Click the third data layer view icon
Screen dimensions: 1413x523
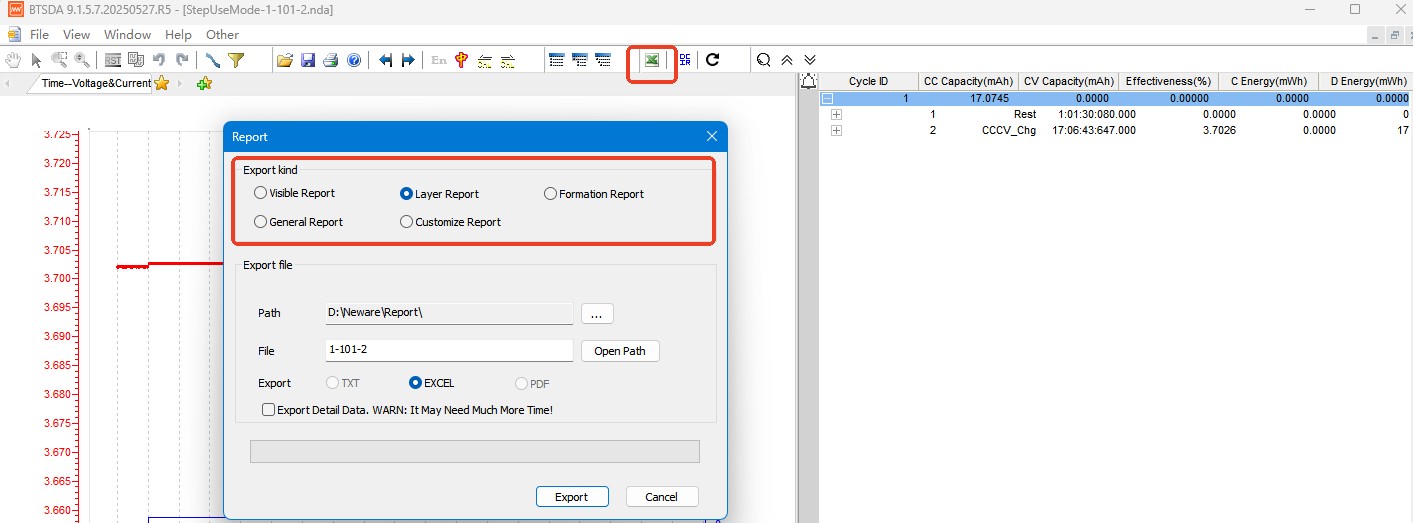click(603, 60)
